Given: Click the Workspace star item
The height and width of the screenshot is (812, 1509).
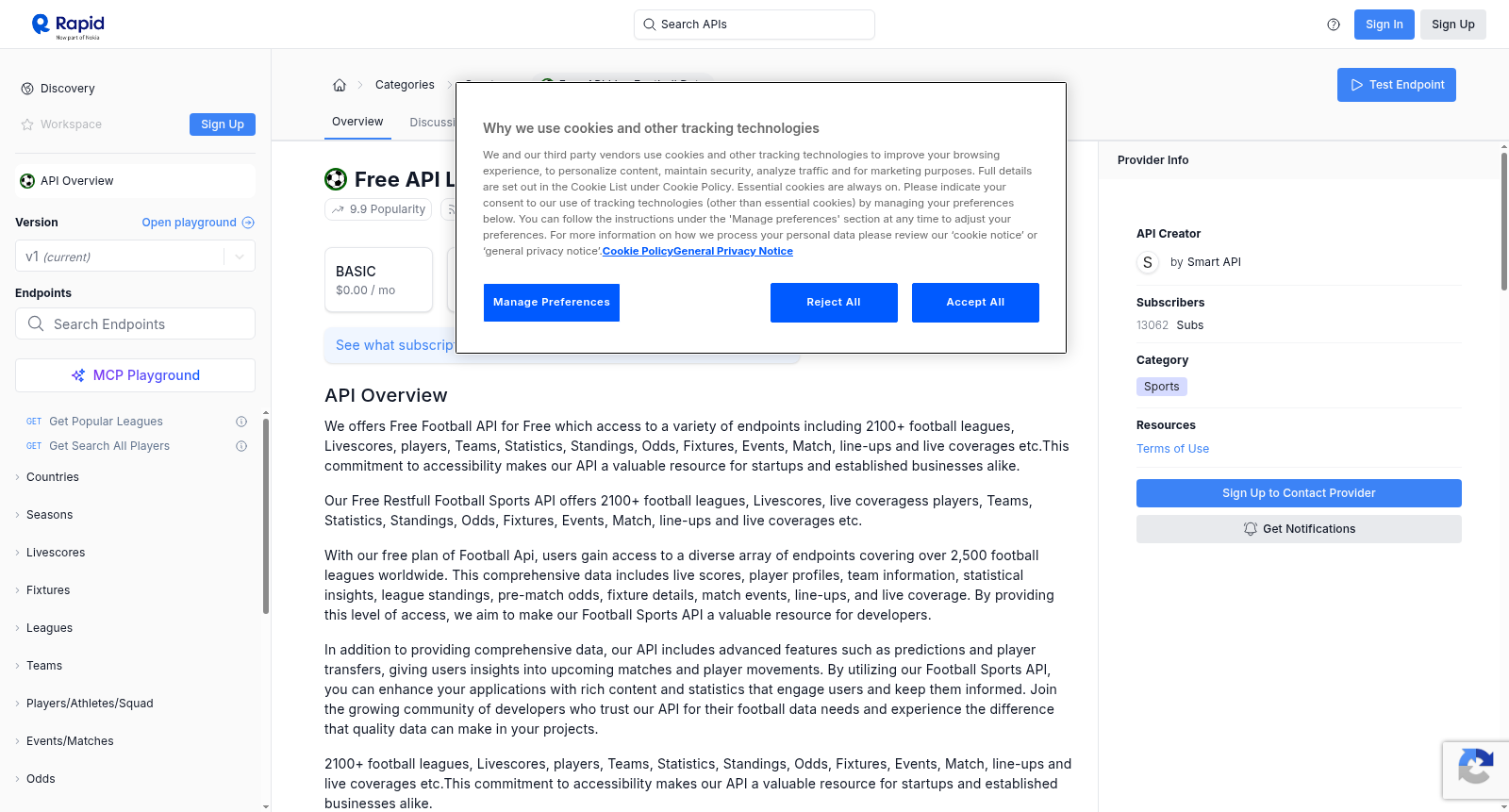Looking at the screenshot, I should pyautogui.click(x=61, y=124).
